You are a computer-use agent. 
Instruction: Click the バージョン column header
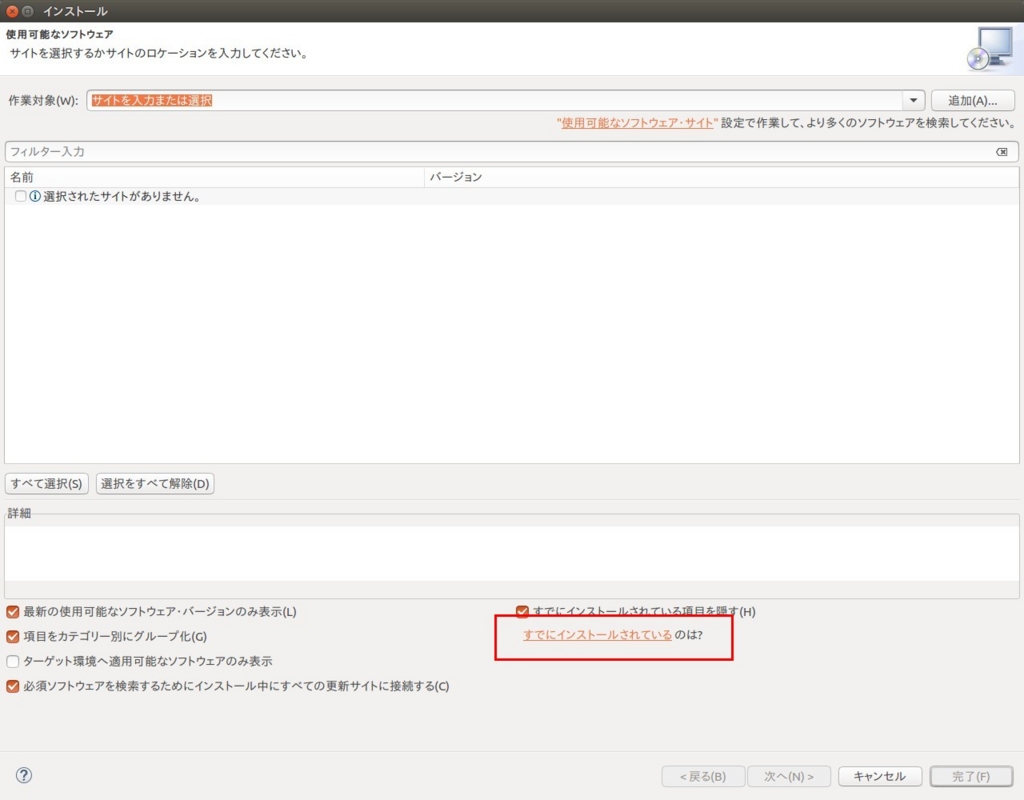[722, 177]
